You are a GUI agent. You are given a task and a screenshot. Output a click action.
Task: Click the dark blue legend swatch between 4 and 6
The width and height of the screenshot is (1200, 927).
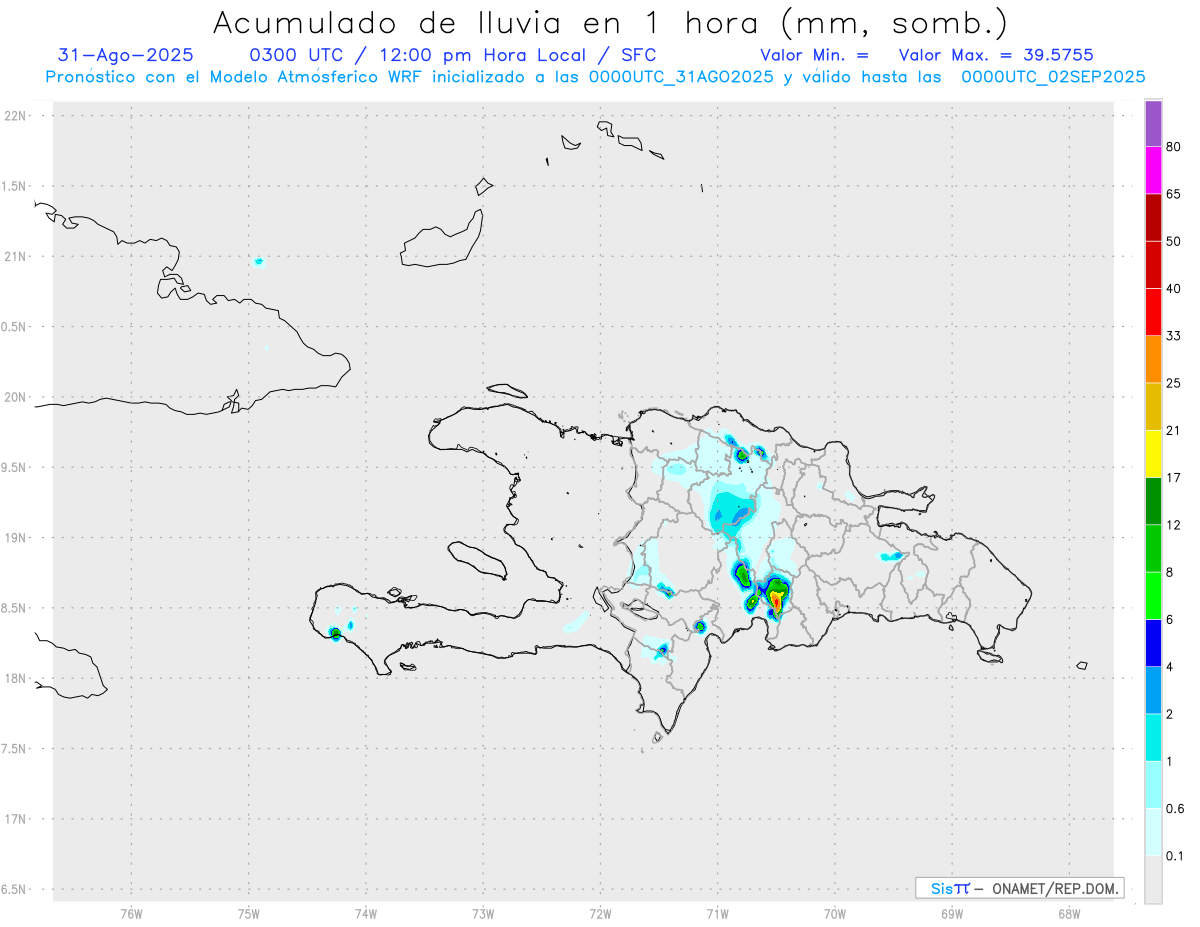pyautogui.click(x=1153, y=643)
